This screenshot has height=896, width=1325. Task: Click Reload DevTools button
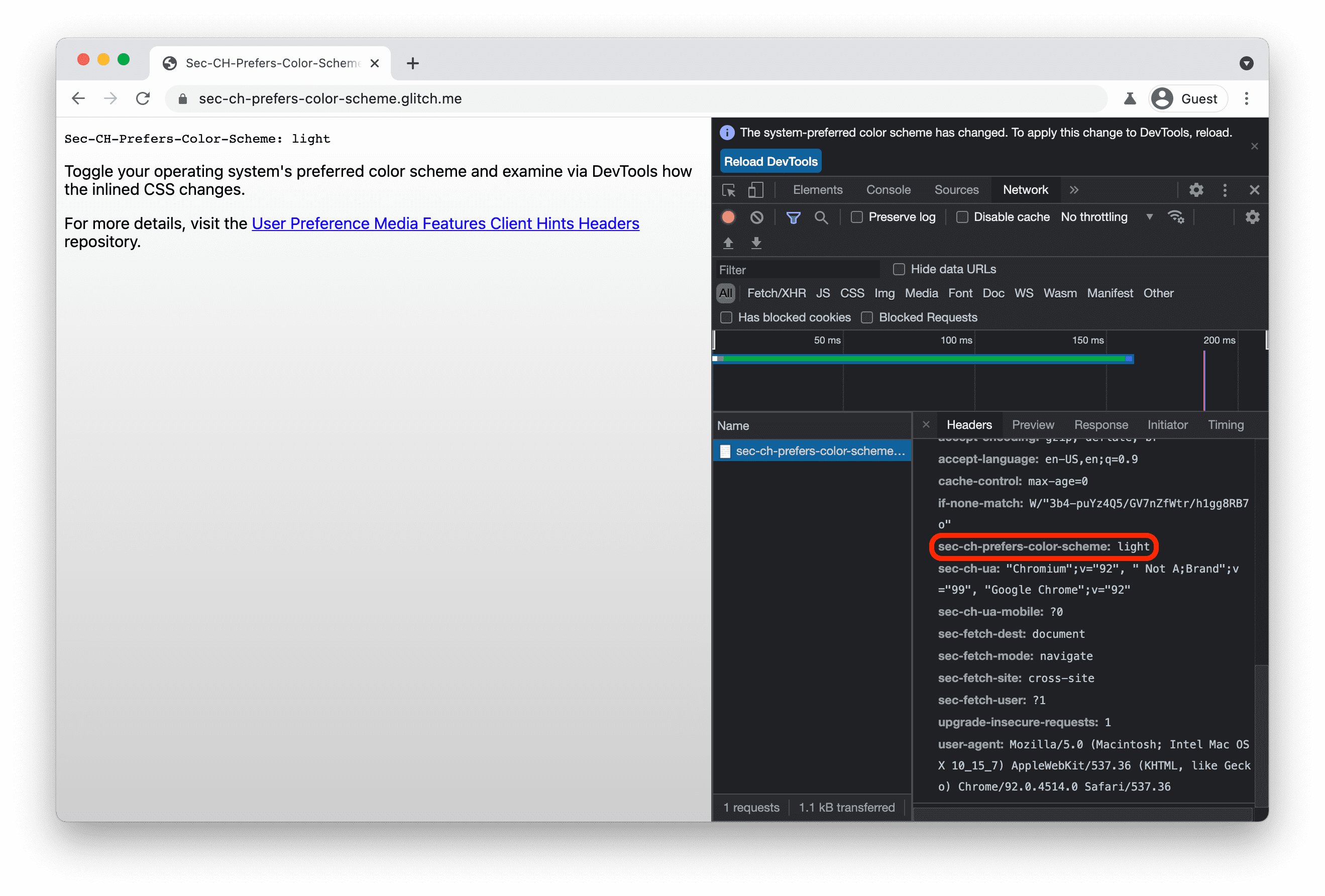click(770, 161)
